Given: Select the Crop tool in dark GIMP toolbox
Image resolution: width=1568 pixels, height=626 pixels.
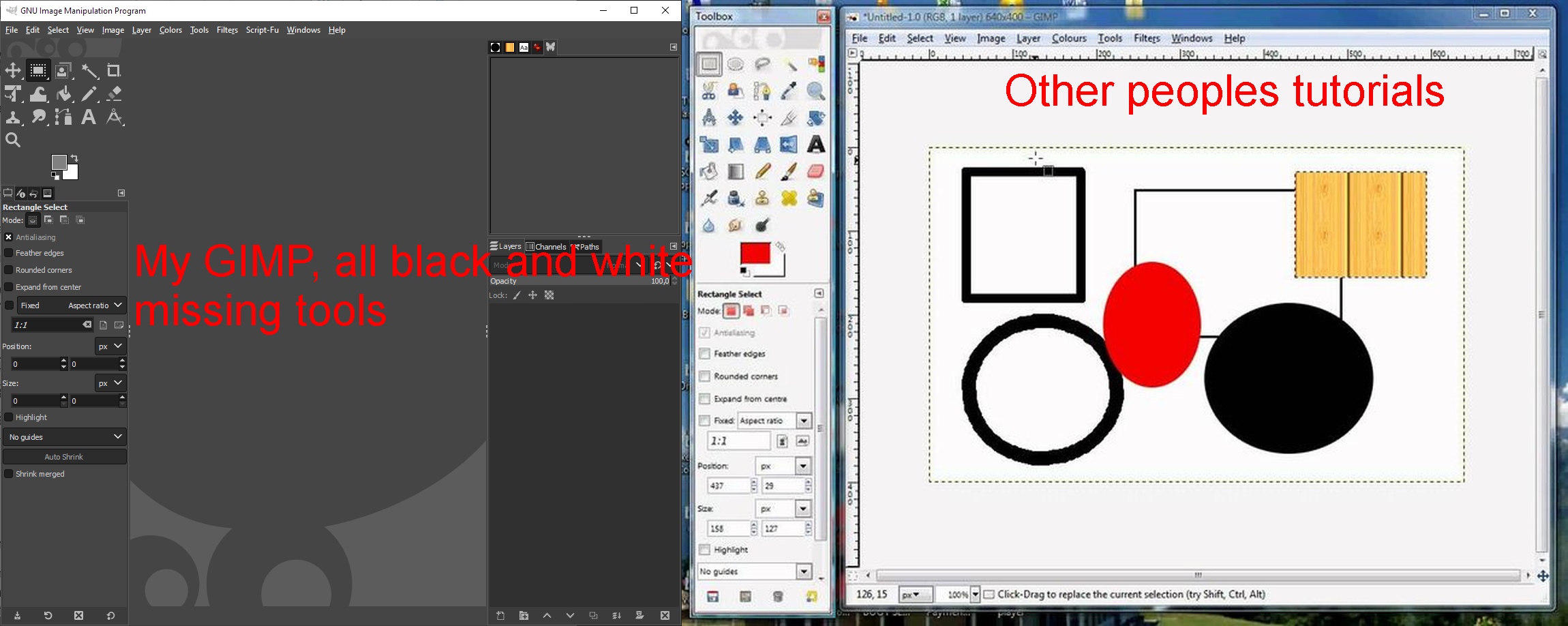Looking at the screenshot, I should point(114,70).
